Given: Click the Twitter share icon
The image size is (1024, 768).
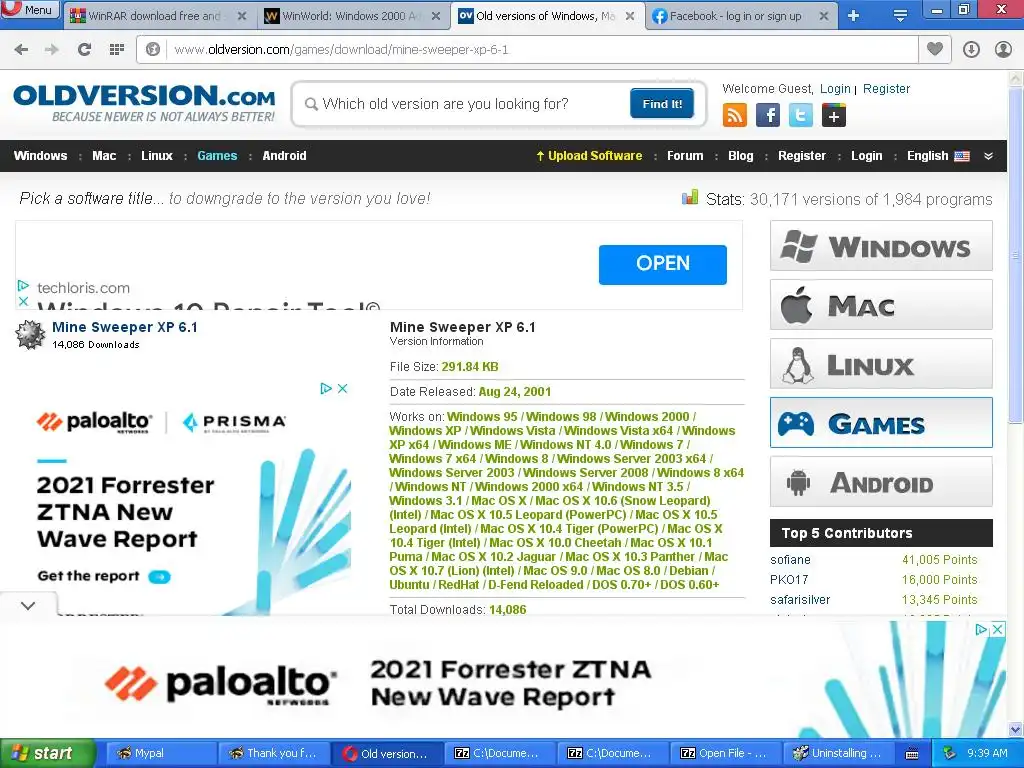Looking at the screenshot, I should (x=801, y=116).
